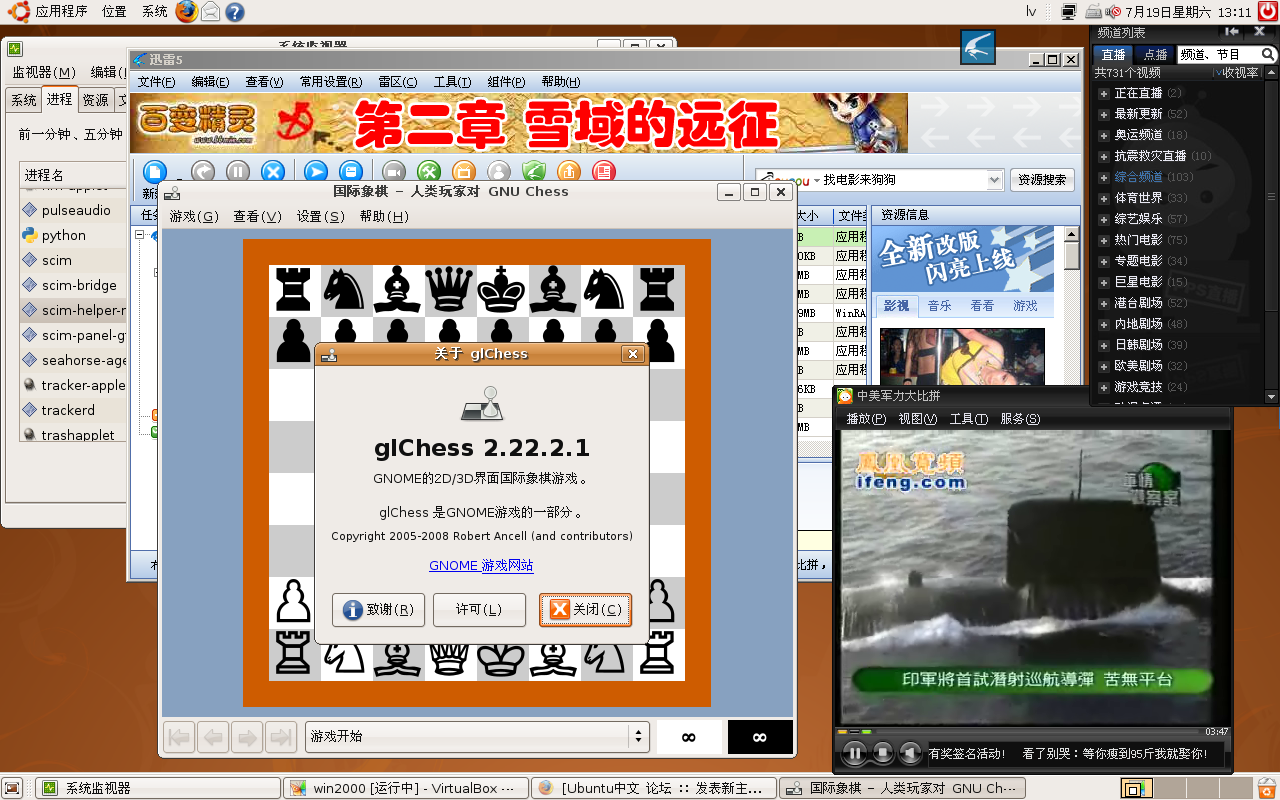
Task: Click Xunlei green shield security icon
Action: 534,172
